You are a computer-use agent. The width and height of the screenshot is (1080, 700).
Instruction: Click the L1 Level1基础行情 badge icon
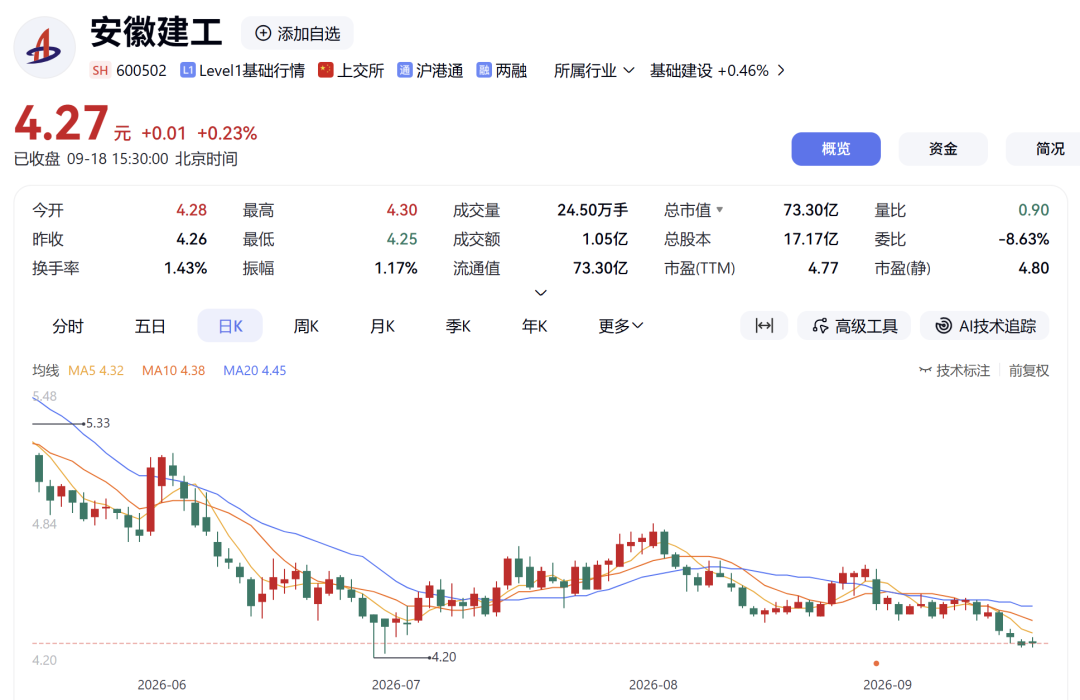coord(187,70)
